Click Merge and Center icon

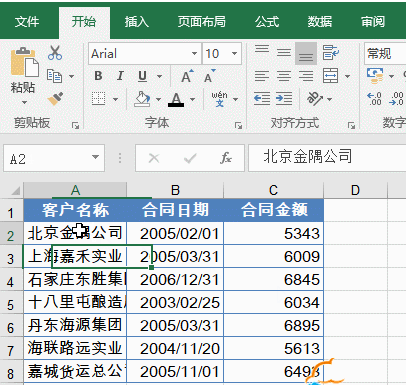pos(330,76)
